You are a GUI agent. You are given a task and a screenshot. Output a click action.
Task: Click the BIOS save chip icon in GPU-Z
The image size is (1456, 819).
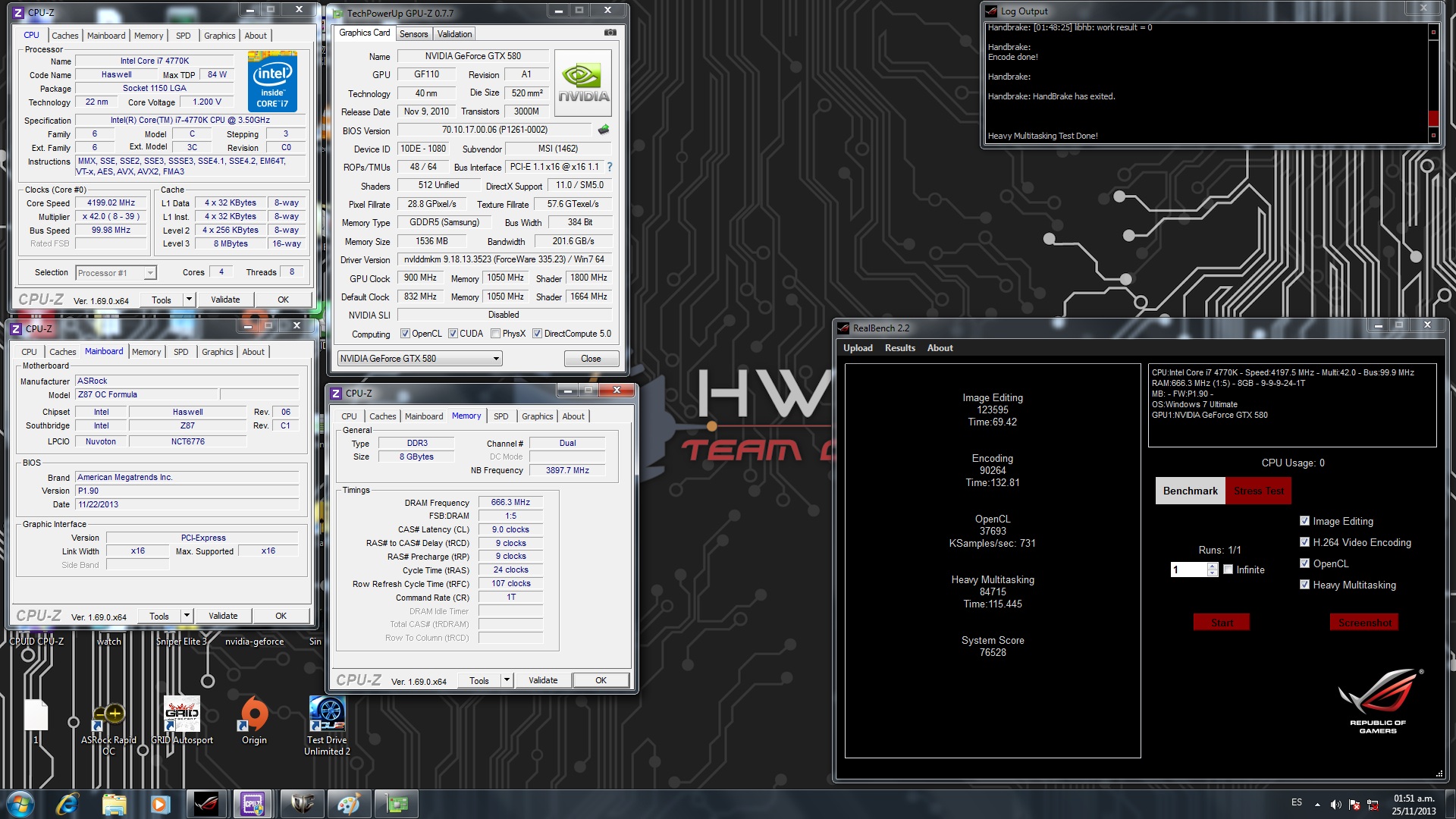click(x=604, y=130)
